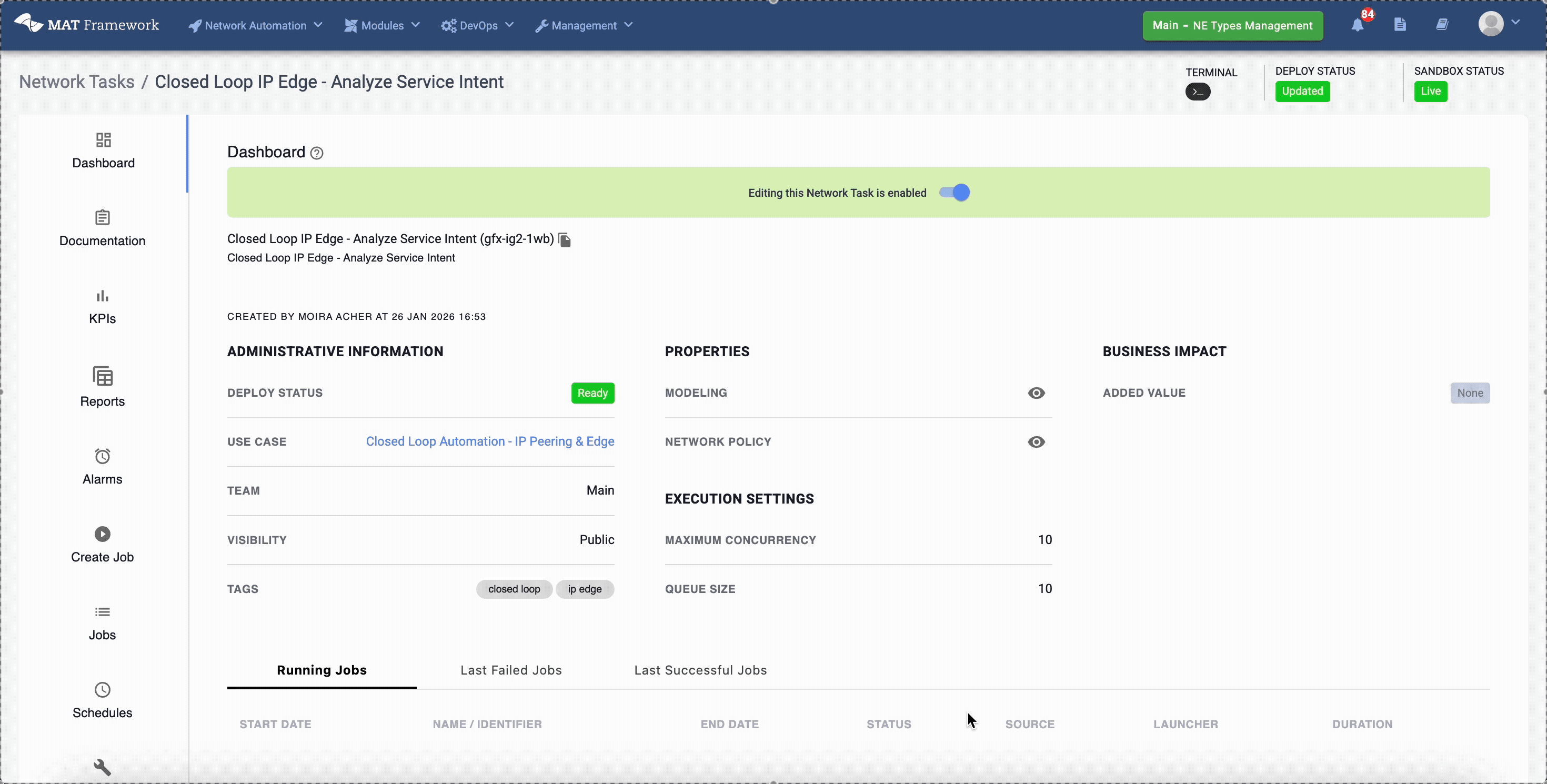Screen dimensions: 1547x784
Task: Go to Reports in sidebar
Action: click(102, 387)
